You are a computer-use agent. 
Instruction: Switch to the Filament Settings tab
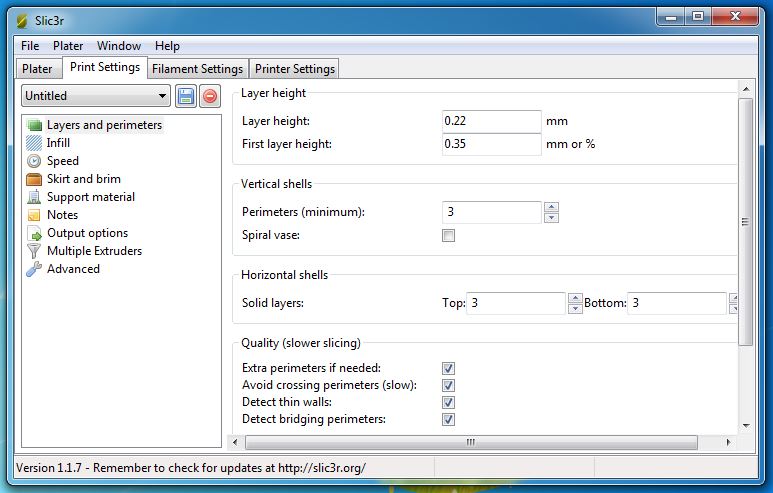[x=198, y=69]
